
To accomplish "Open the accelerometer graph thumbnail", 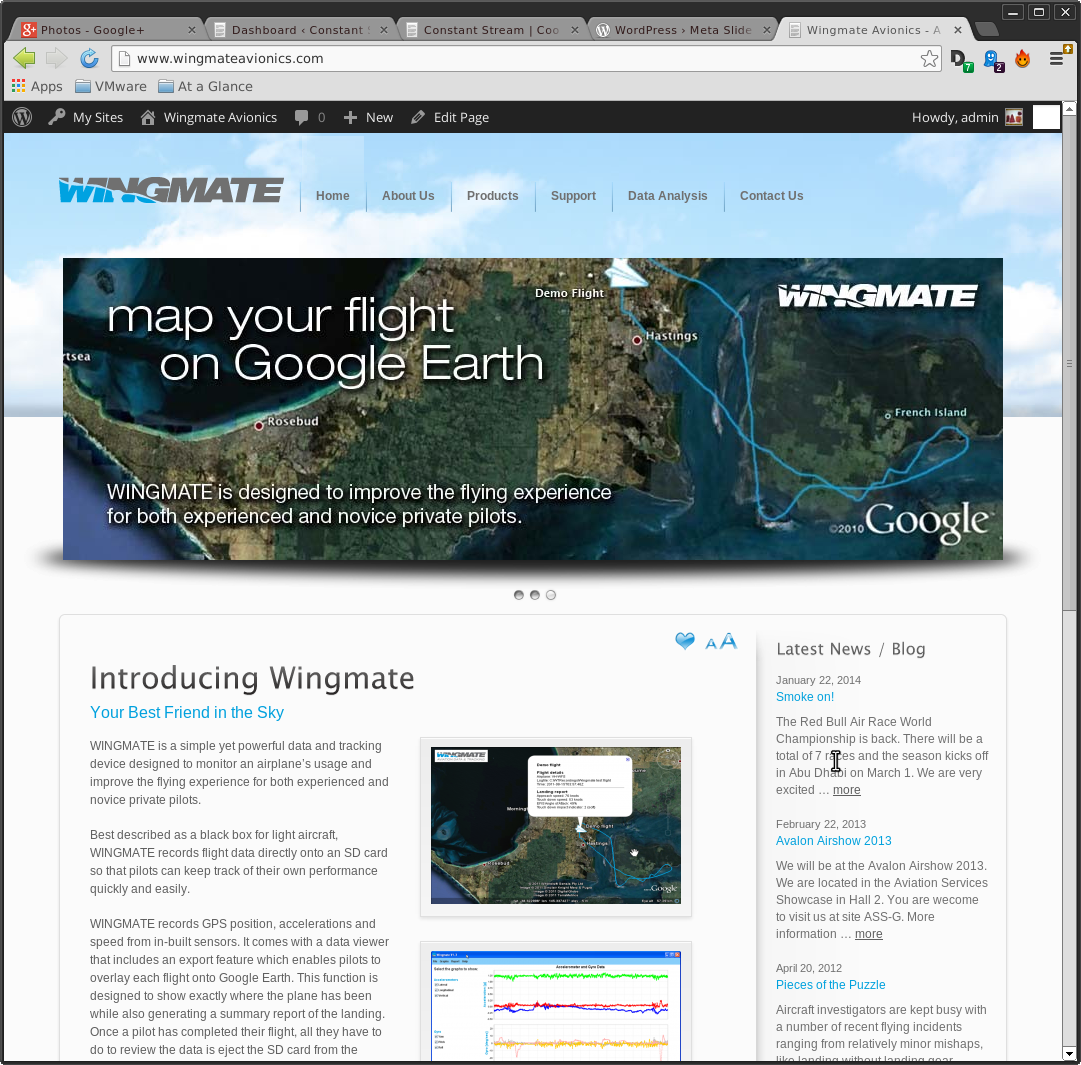I will click(x=556, y=1006).
